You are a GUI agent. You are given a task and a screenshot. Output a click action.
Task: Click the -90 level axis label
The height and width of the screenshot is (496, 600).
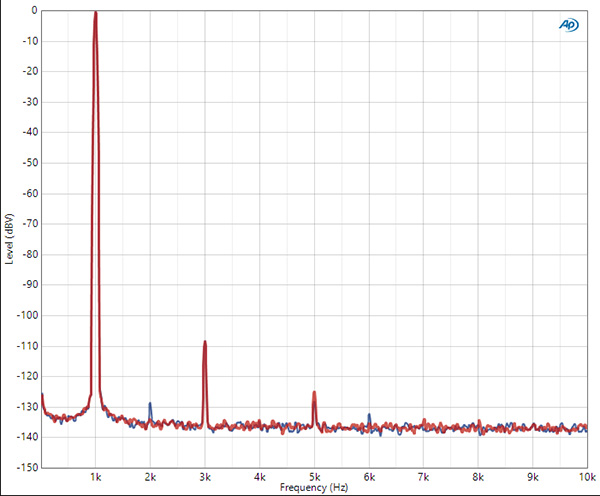30,284
